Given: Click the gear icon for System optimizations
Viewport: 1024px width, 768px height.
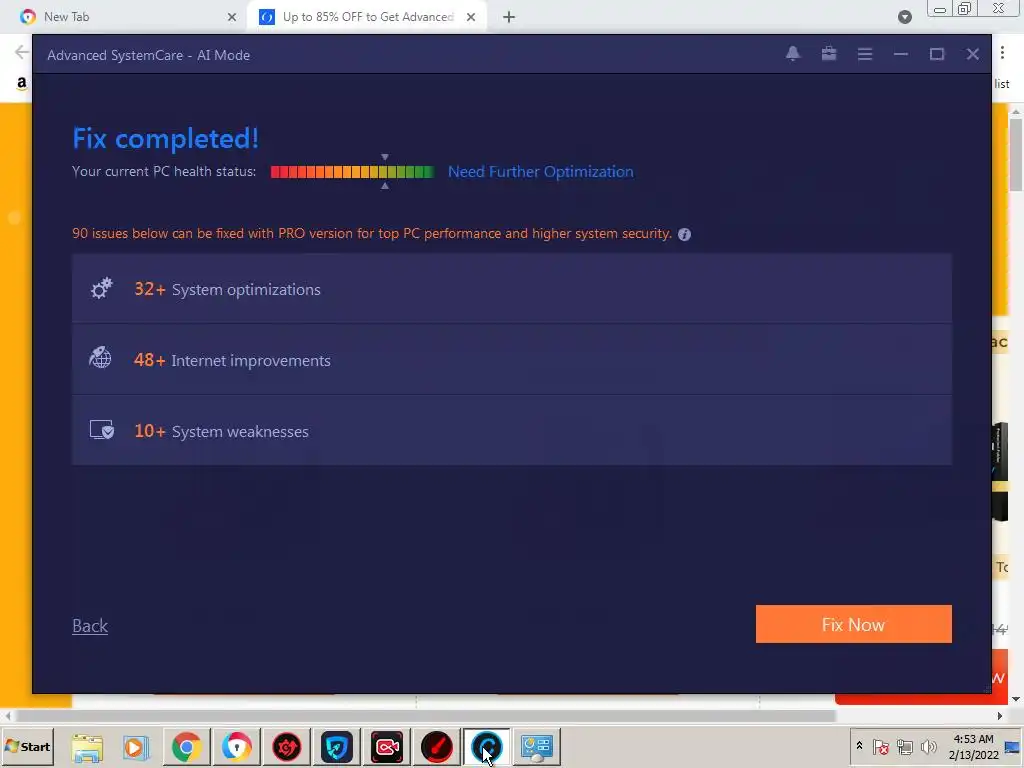Looking at the screenshot, I should click(x=101, y=288).
